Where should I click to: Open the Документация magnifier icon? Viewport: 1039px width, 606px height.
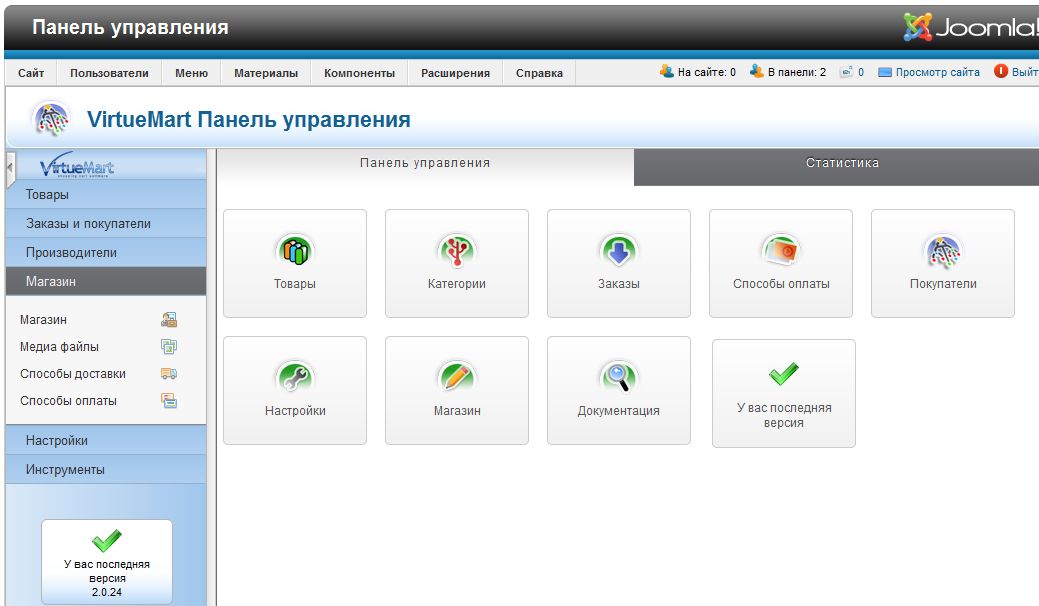(618, 377)
